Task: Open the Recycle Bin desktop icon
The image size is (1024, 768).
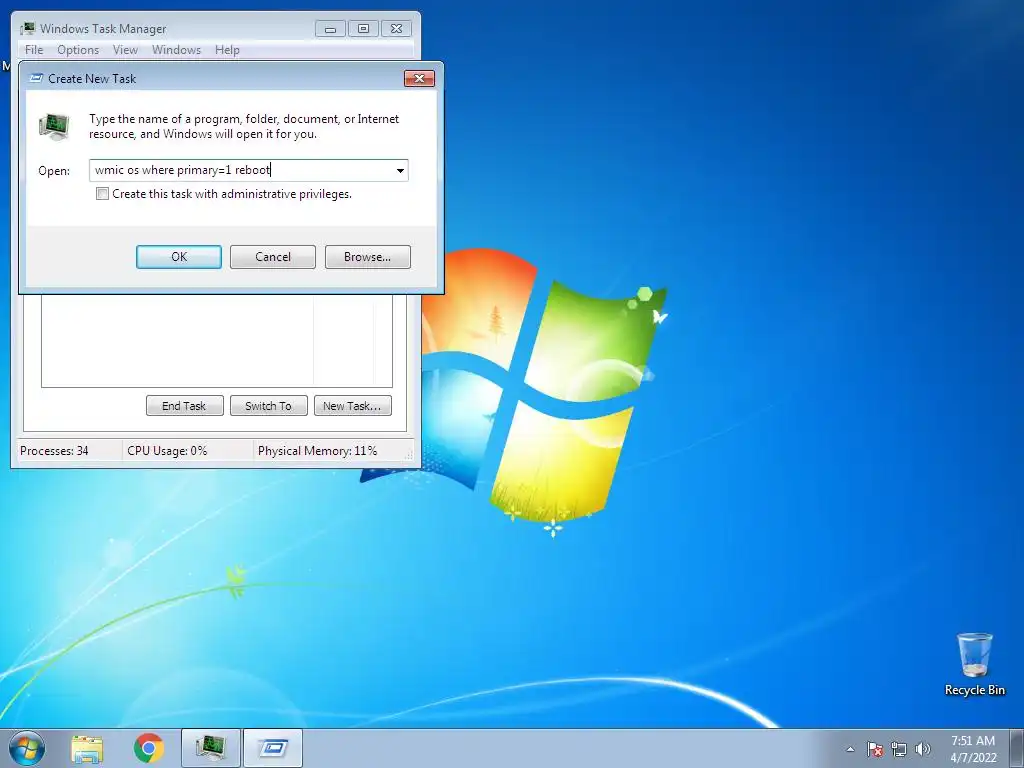Action: point(974,664)
